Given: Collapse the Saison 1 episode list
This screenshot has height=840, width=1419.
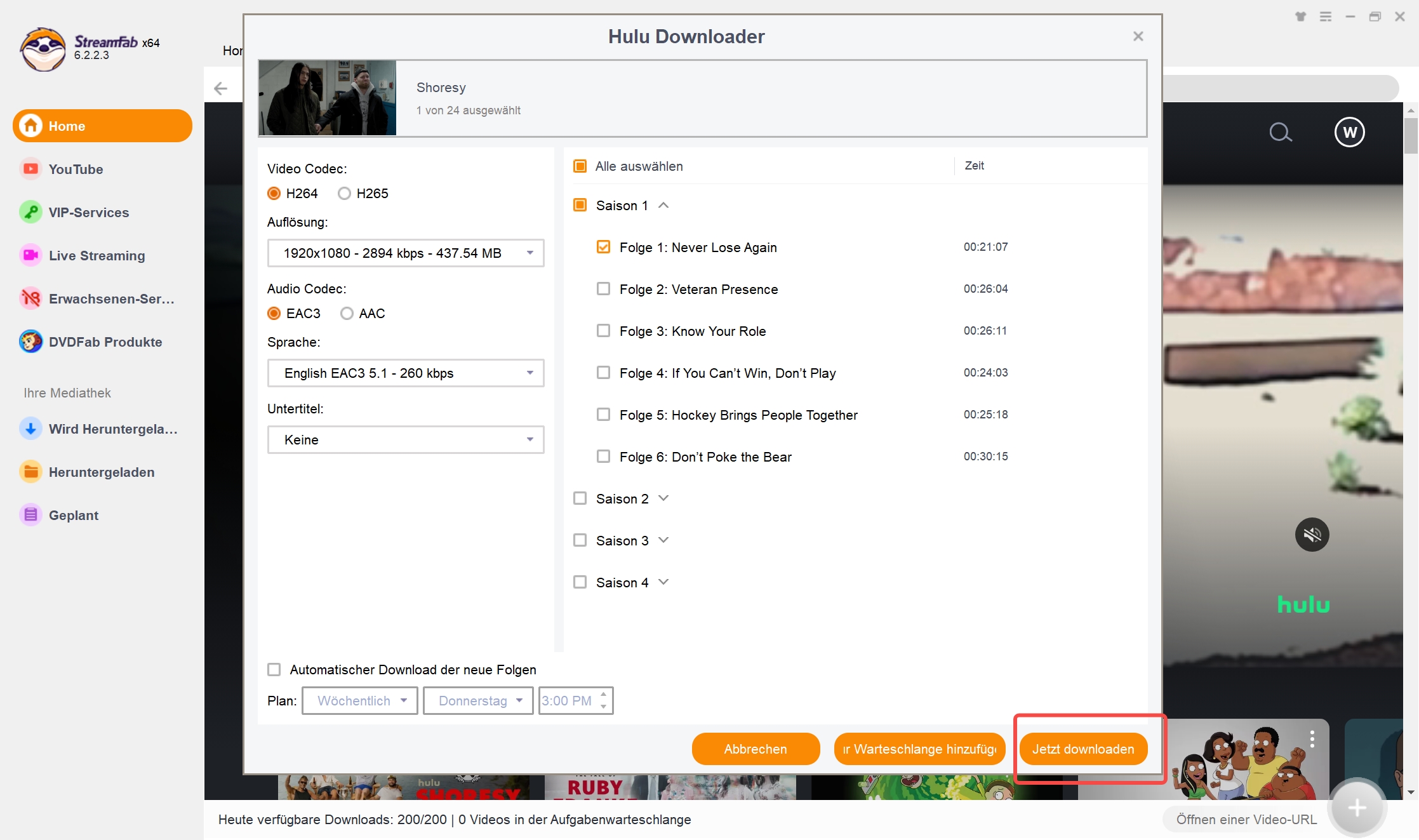Looking at the screenshot, I should [x=663, y=205].
